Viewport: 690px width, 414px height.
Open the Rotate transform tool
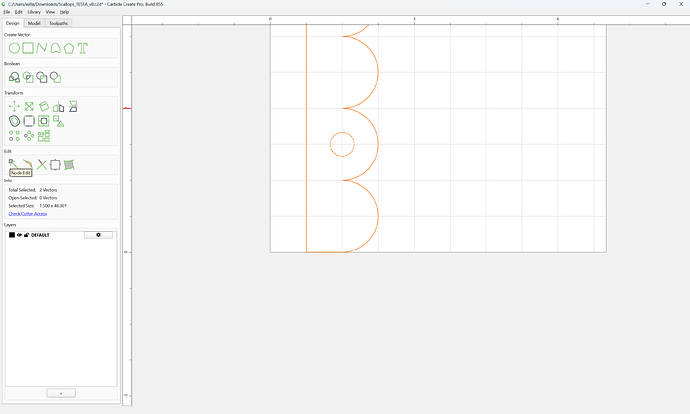pyautogui.click(x=44, y=106)
